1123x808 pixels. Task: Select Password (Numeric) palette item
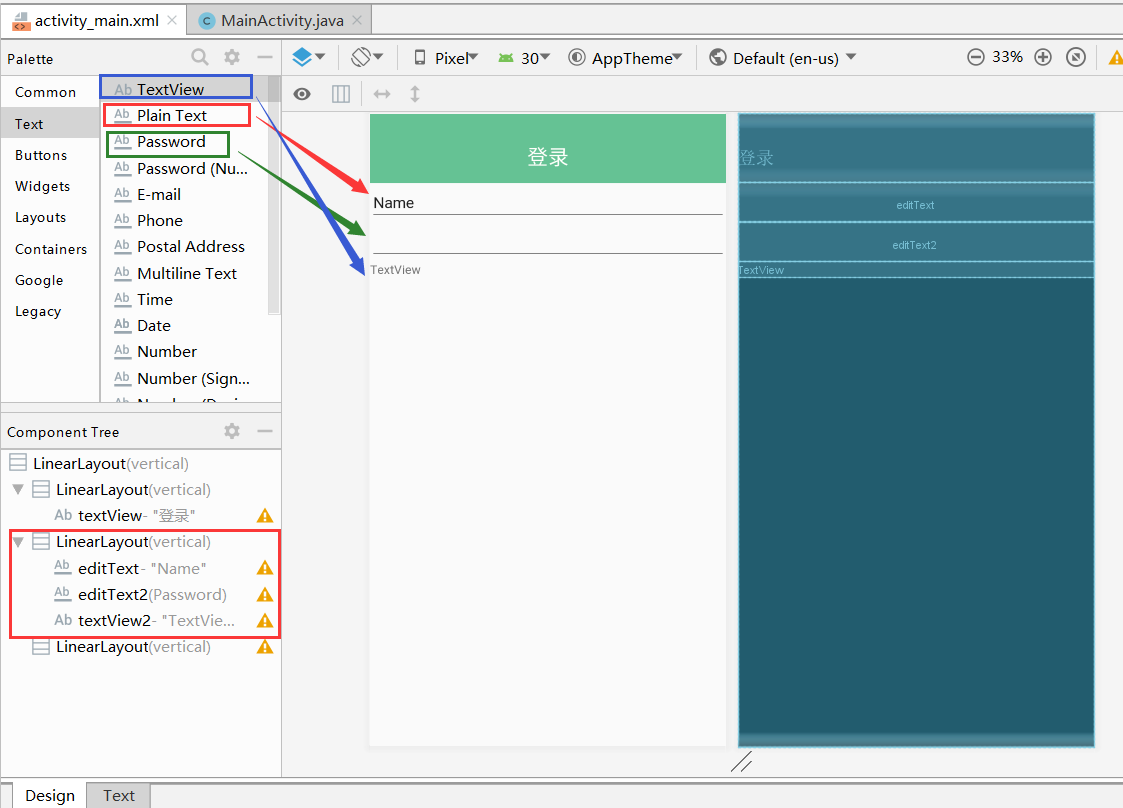pyautogui.click(x=183, y=169)
